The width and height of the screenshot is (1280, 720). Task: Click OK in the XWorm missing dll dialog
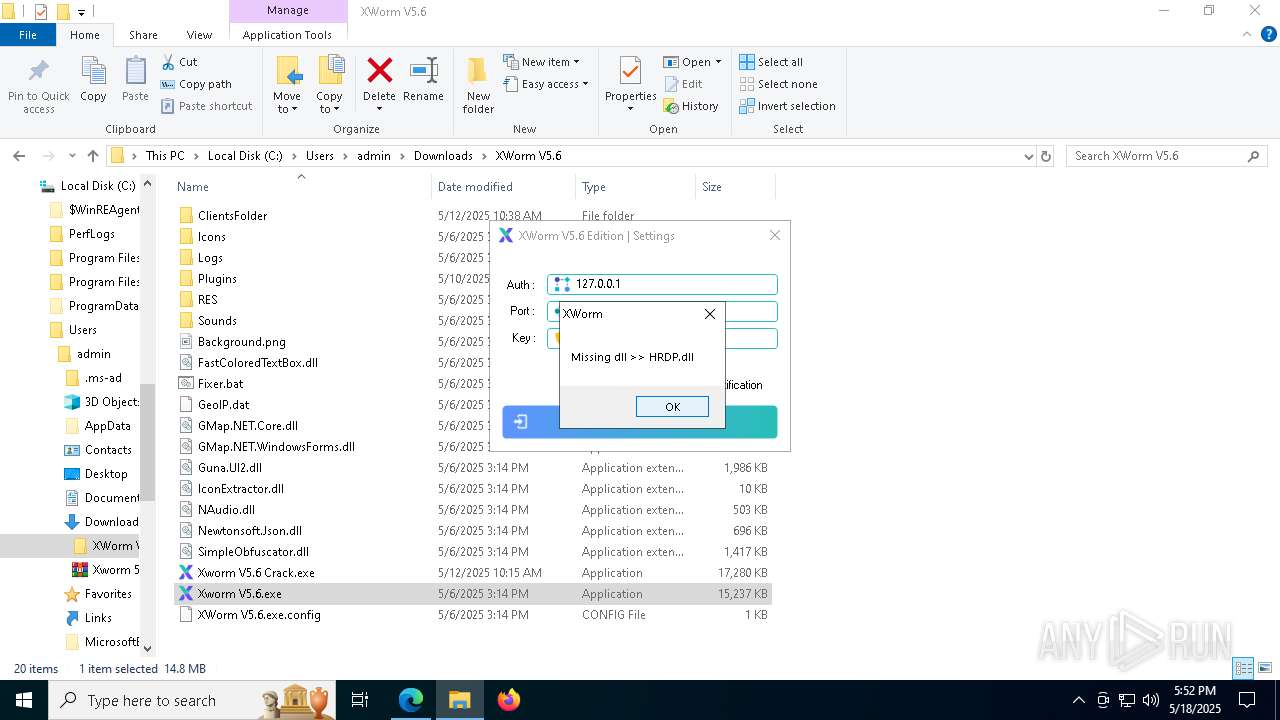coord(672,406)
